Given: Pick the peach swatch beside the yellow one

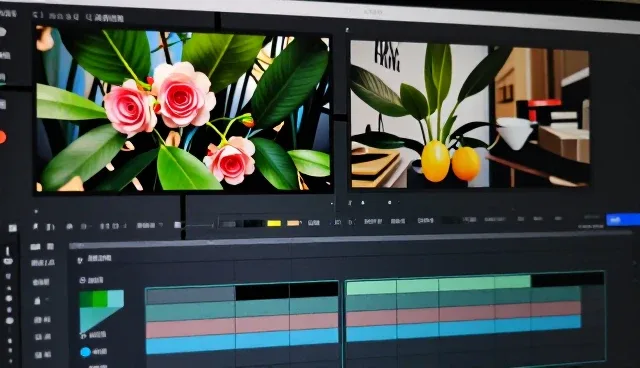Looking at the screenshot, I should pos(293,223).
